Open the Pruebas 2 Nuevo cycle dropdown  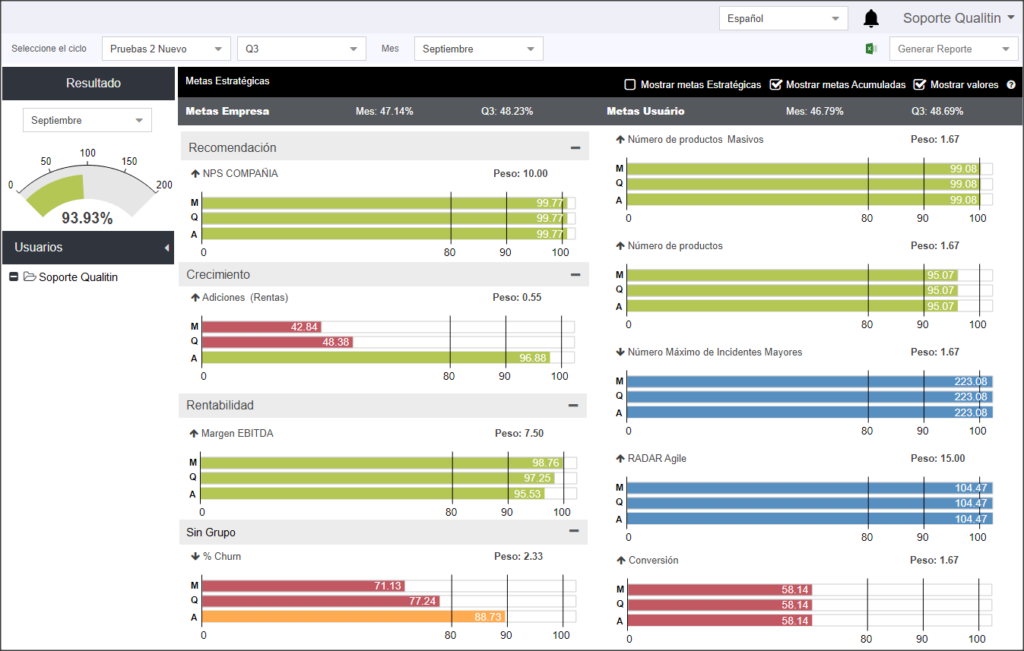[x=166, y=49]
